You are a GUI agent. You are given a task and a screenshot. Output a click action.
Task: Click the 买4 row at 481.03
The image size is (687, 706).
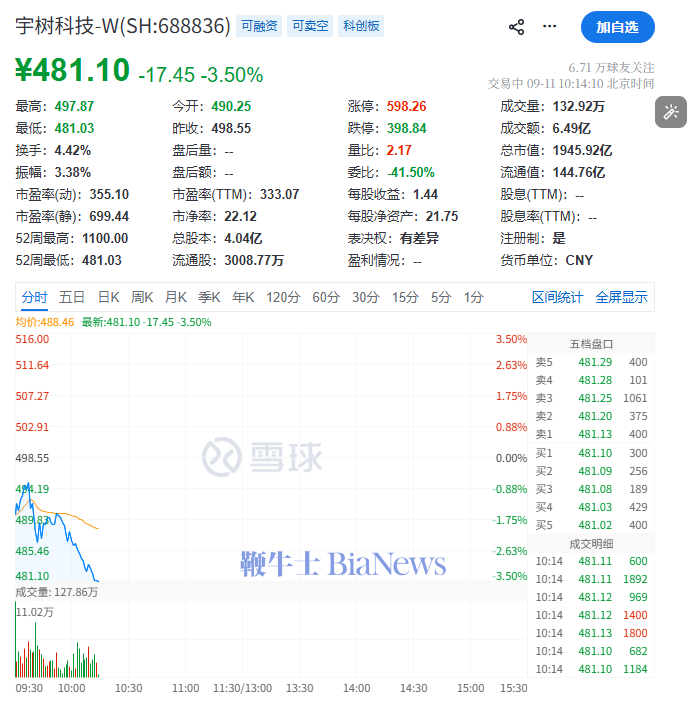pos(591,507)
